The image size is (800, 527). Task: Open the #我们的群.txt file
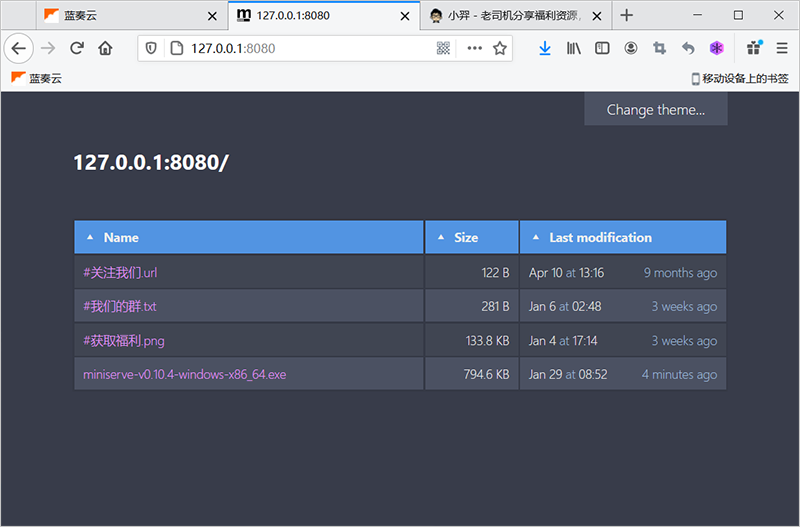pos(119,306)
